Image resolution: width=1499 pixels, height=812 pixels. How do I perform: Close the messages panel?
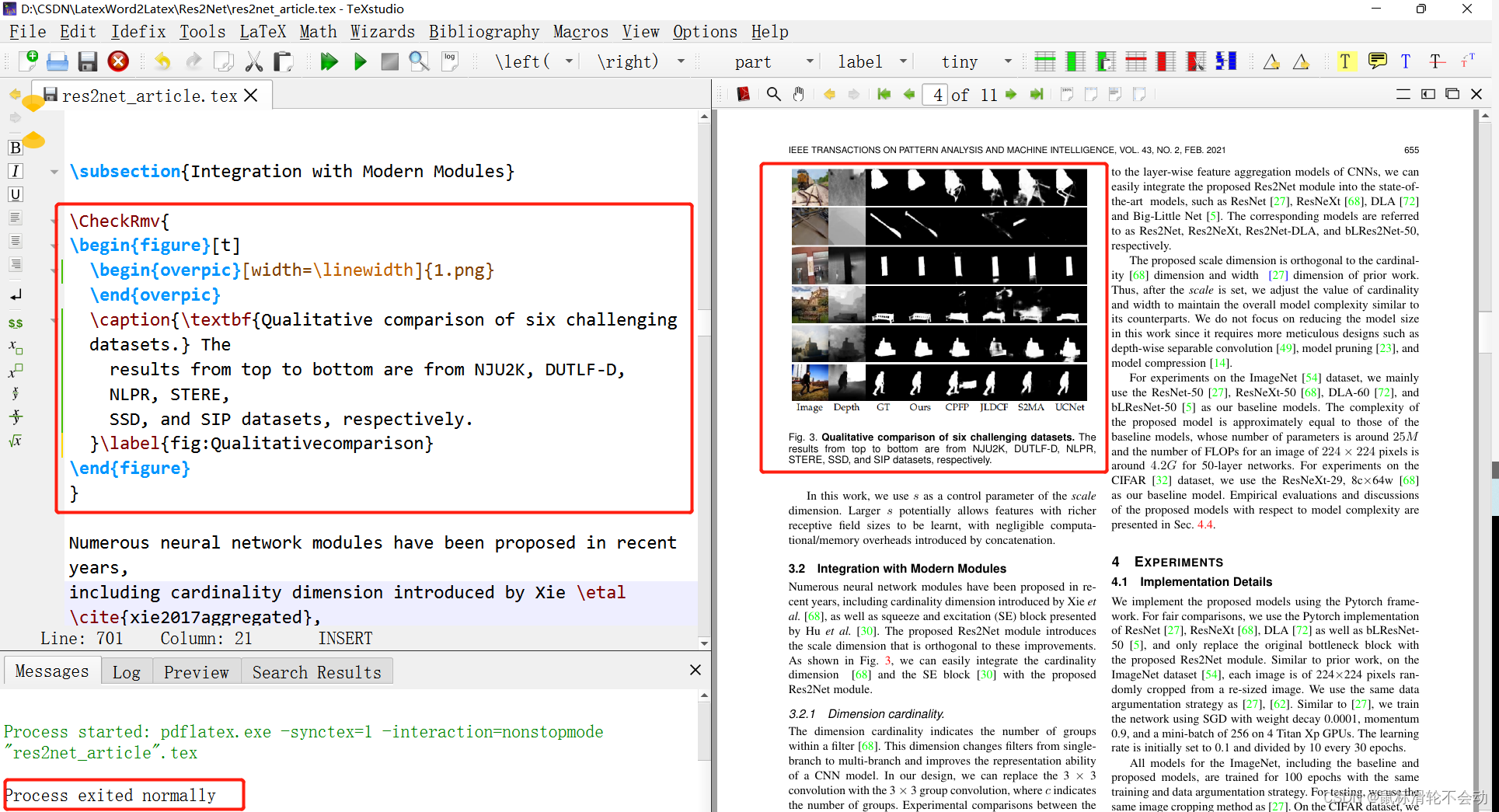coord(695,670)
